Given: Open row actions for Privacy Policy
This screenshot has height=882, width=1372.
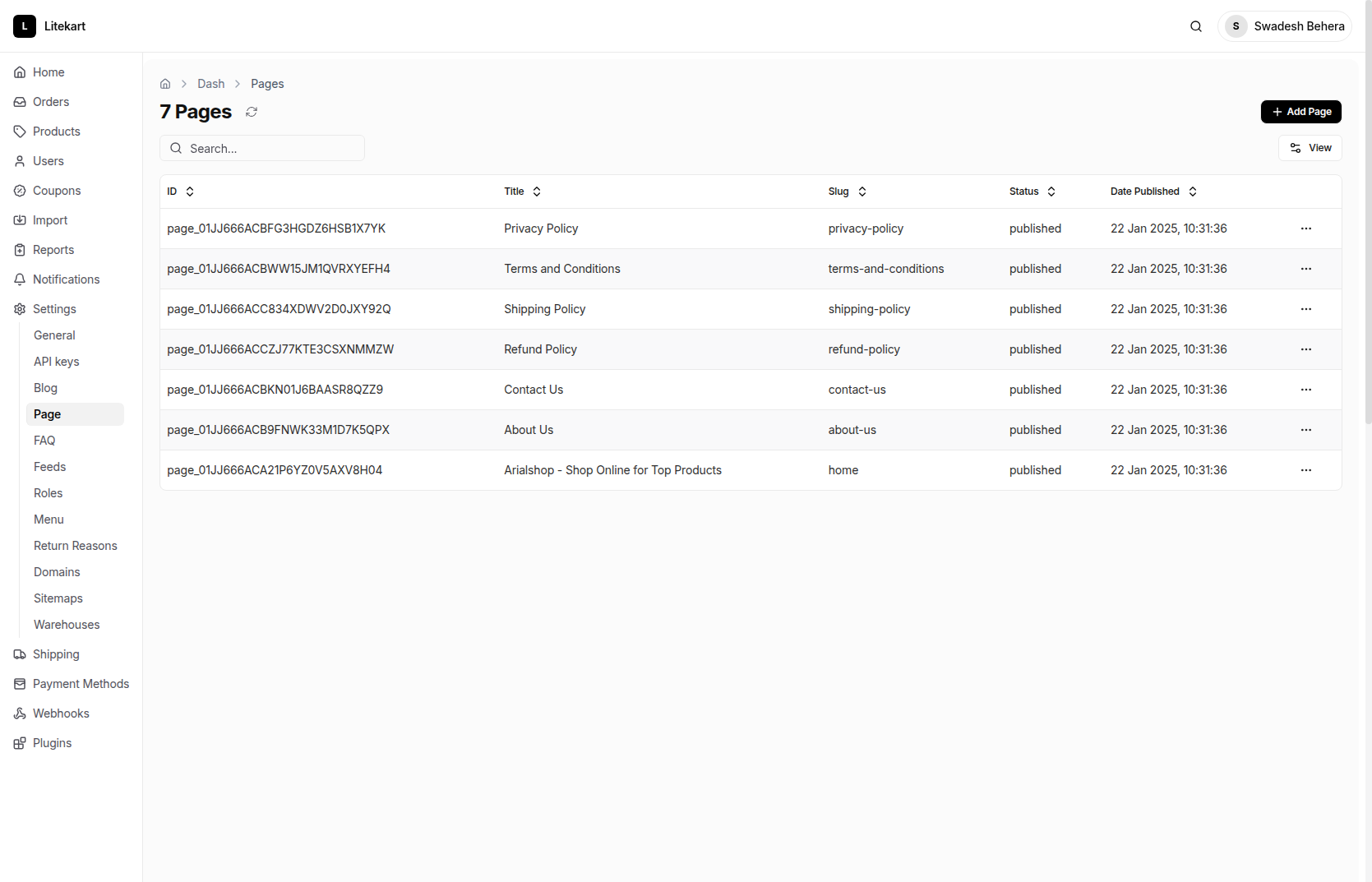Looking at the screenshot, I should coord(1306,229).
